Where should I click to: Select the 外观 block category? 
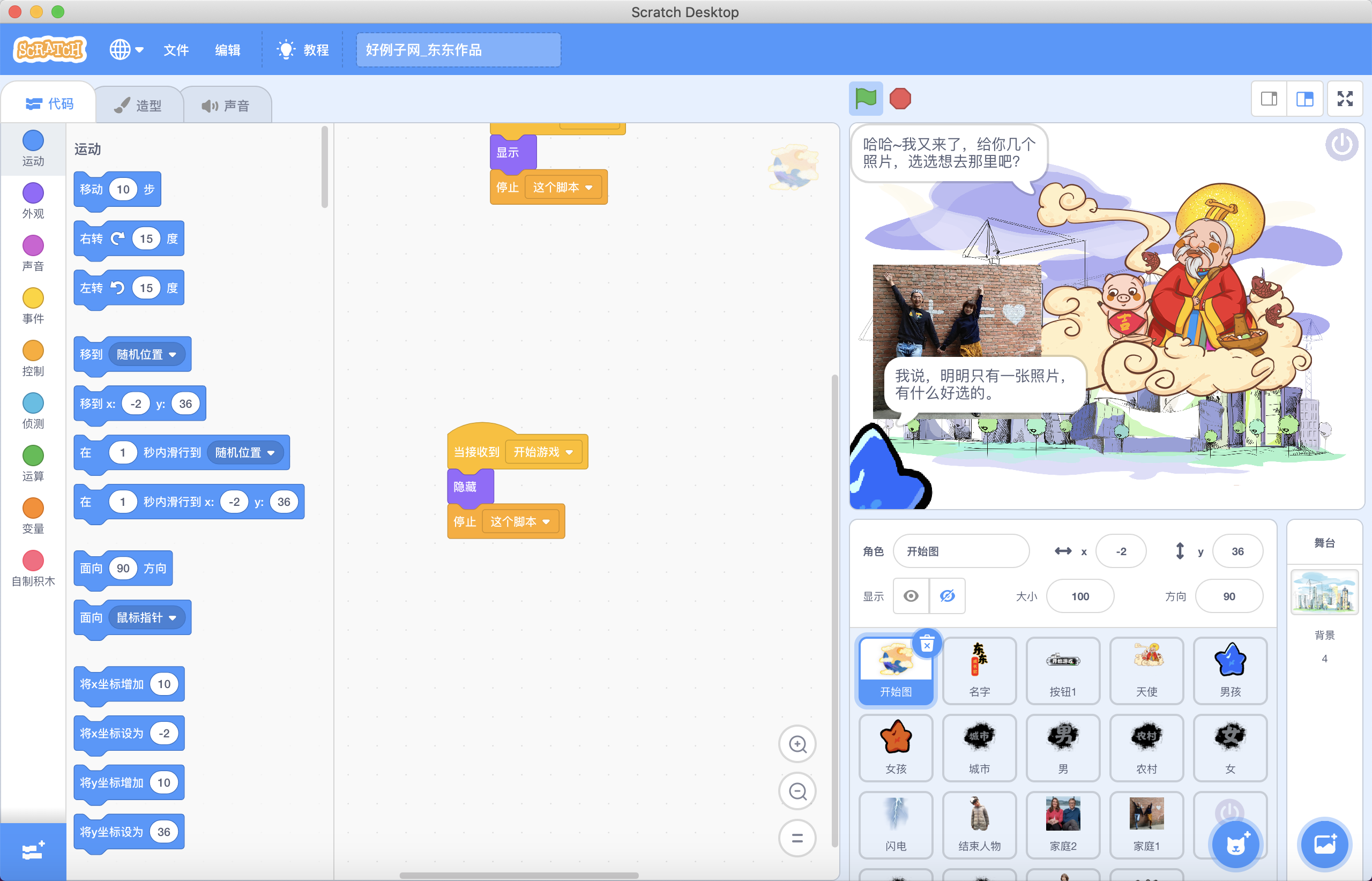click(33, 200)
